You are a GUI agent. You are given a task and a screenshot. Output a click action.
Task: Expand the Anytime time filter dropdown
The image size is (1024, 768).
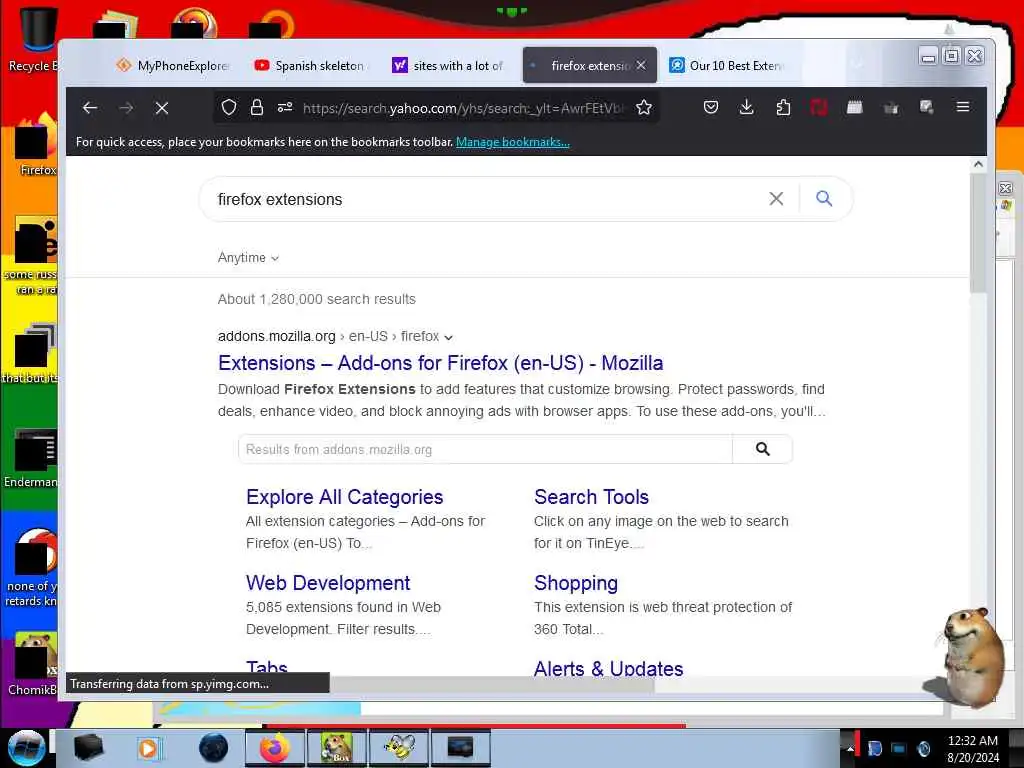coord(248,257)
